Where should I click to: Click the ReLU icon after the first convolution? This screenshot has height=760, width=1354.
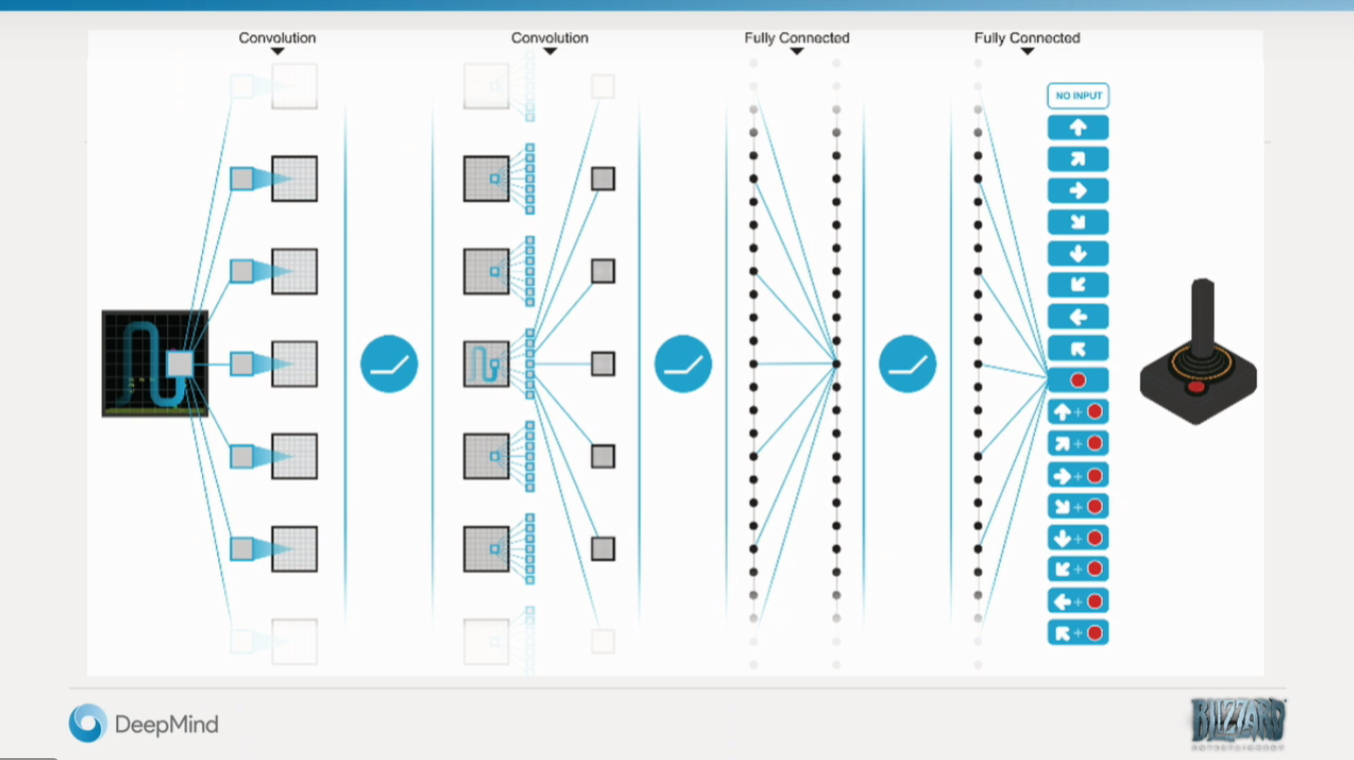click(x=389, y=363)
